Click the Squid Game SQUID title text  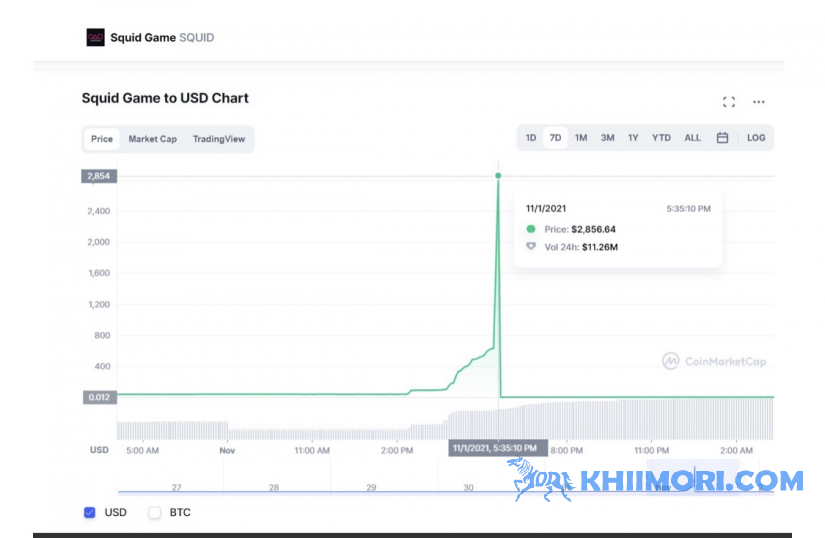(x=162, y=38)
